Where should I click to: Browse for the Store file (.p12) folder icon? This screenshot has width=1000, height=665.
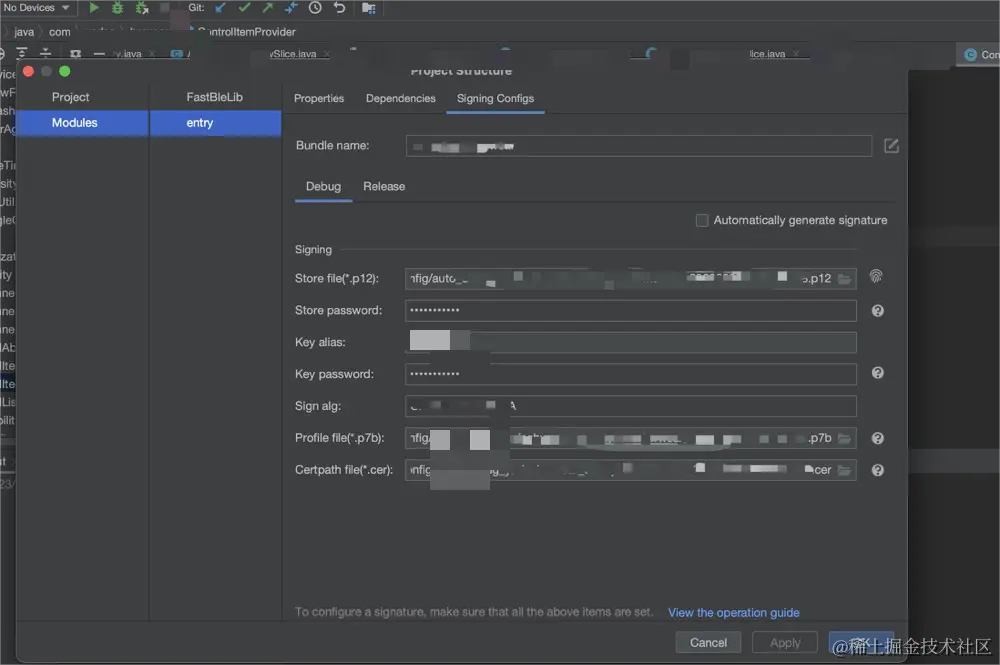[x=845, y=279]
